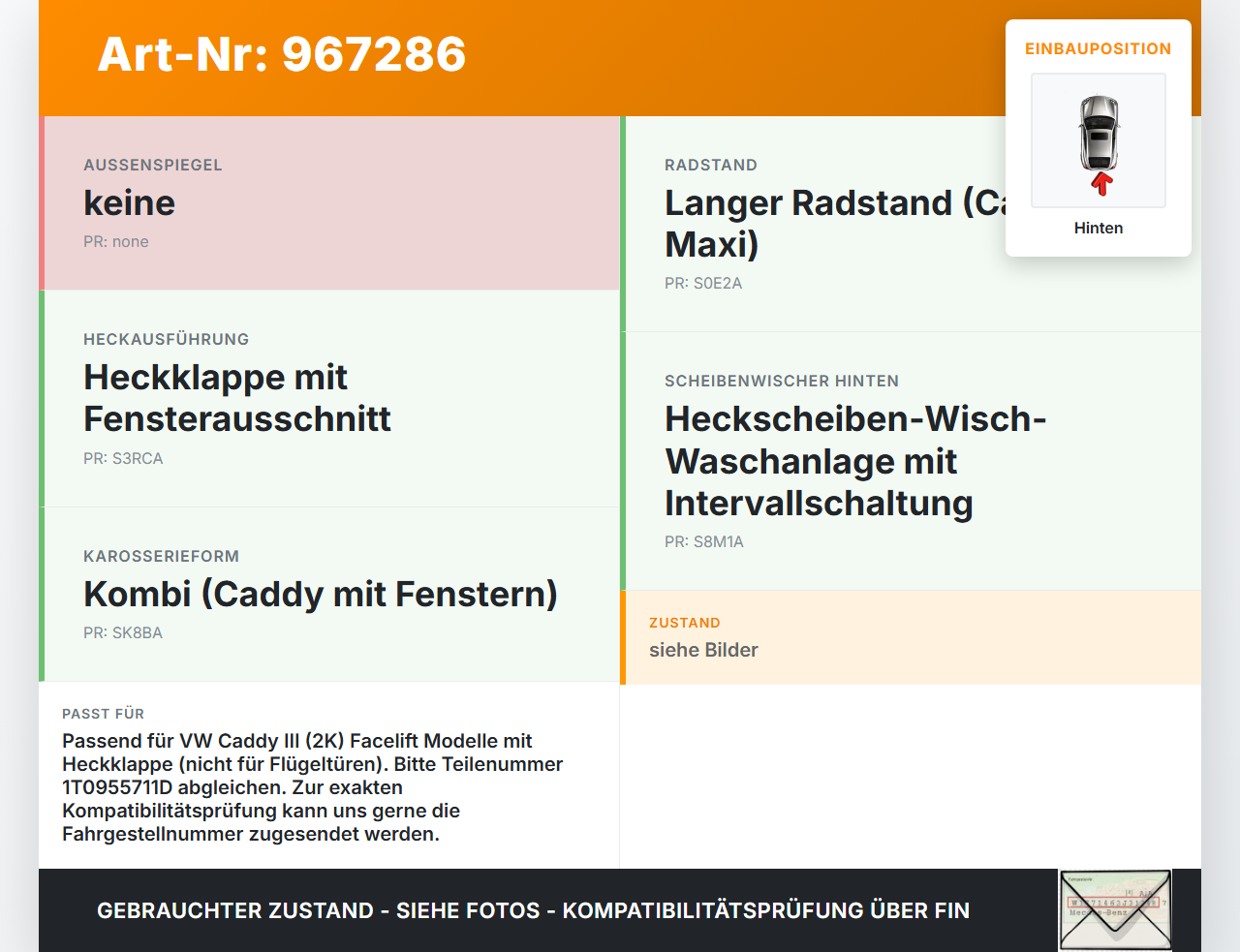Image resolution: width=1240 pixels, height=952 pixels.
Task: Click the siehe Bilder condition text
Action: [703, 650]
